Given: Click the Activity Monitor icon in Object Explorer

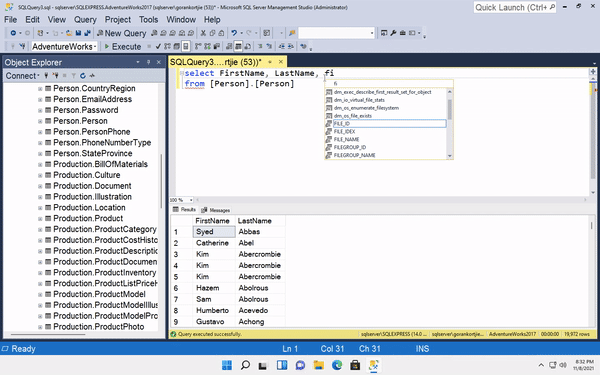Looking at the screenshot, I should (92, 76).
